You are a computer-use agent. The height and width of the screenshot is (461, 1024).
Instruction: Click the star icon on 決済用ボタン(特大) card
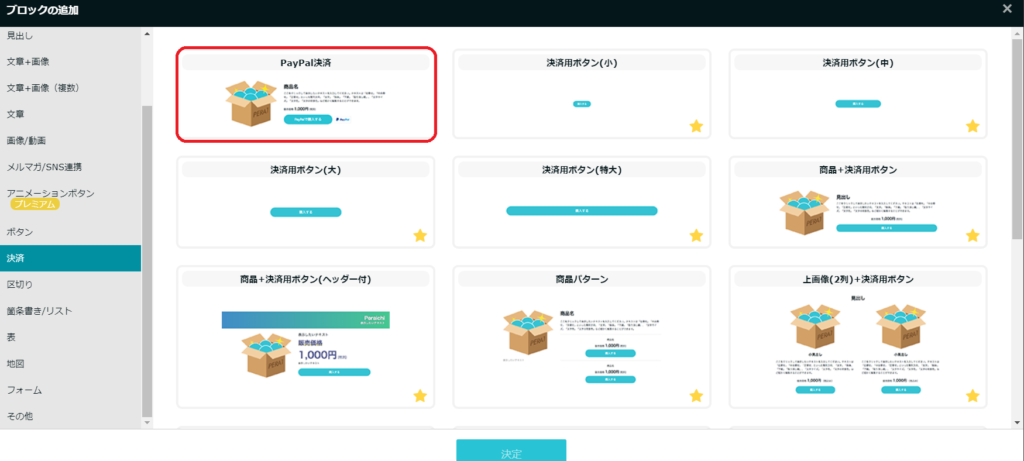point(695,236)
